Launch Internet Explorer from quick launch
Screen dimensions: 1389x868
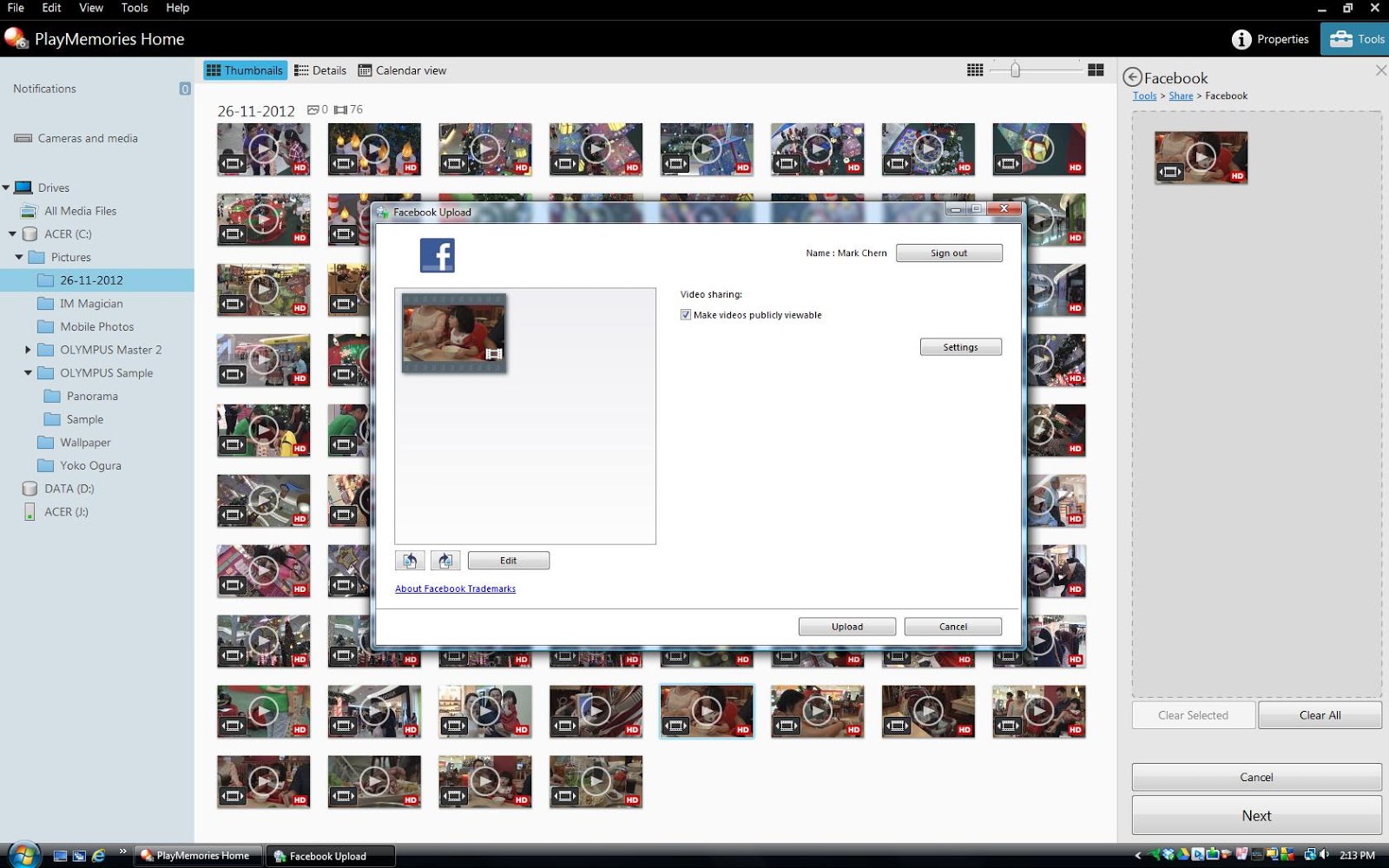pos(98,856)
